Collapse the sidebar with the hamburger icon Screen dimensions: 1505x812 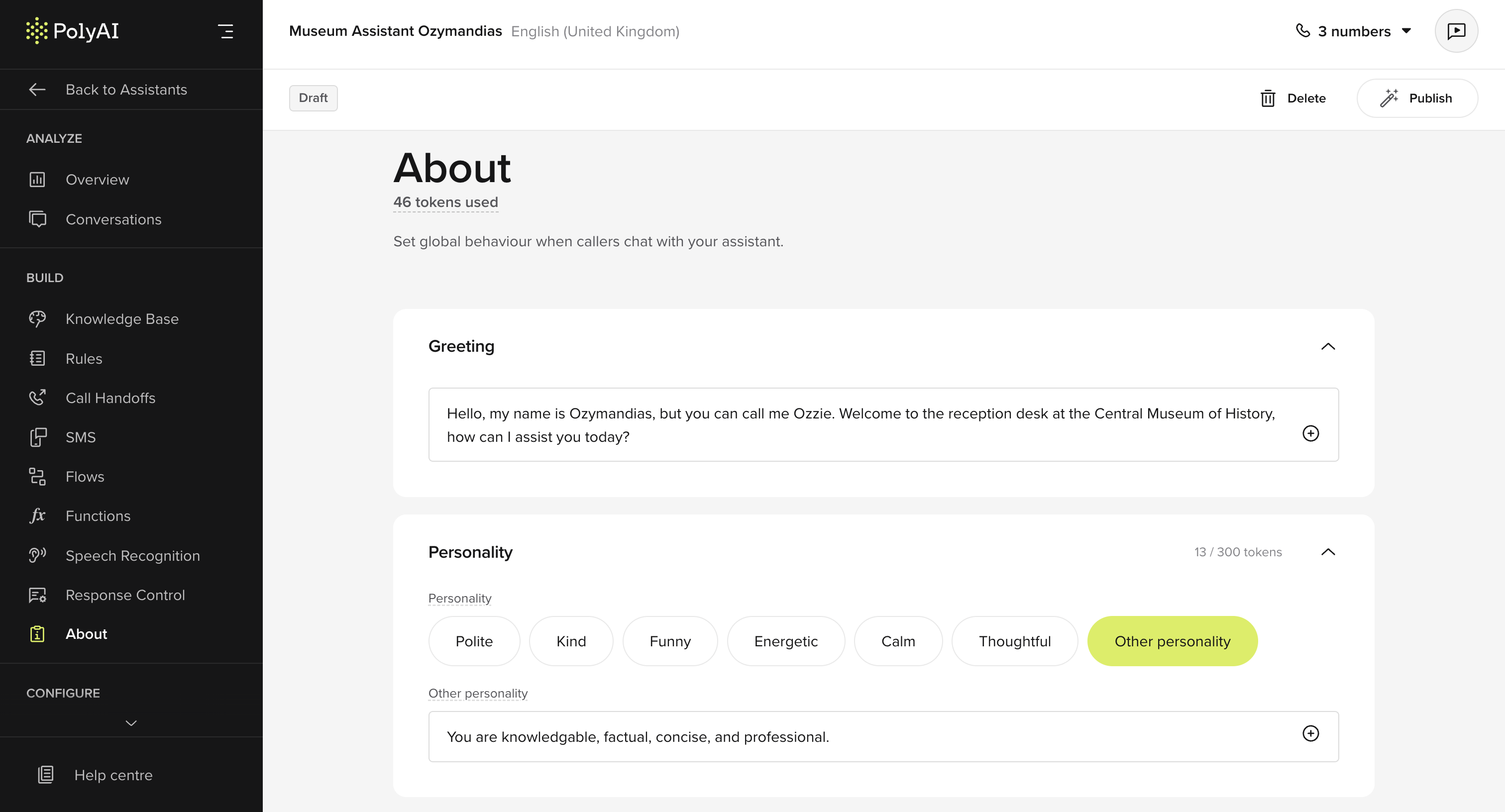click(225, 31)
